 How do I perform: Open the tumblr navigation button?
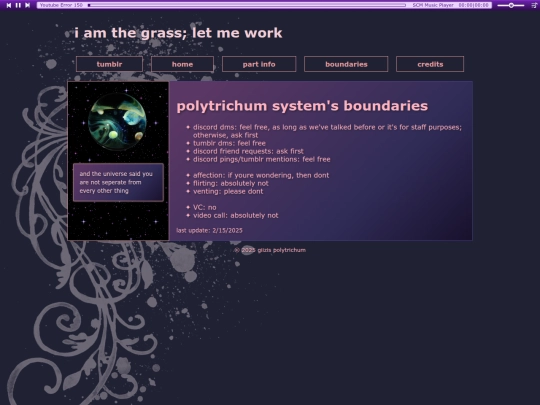tap(109, 64)
